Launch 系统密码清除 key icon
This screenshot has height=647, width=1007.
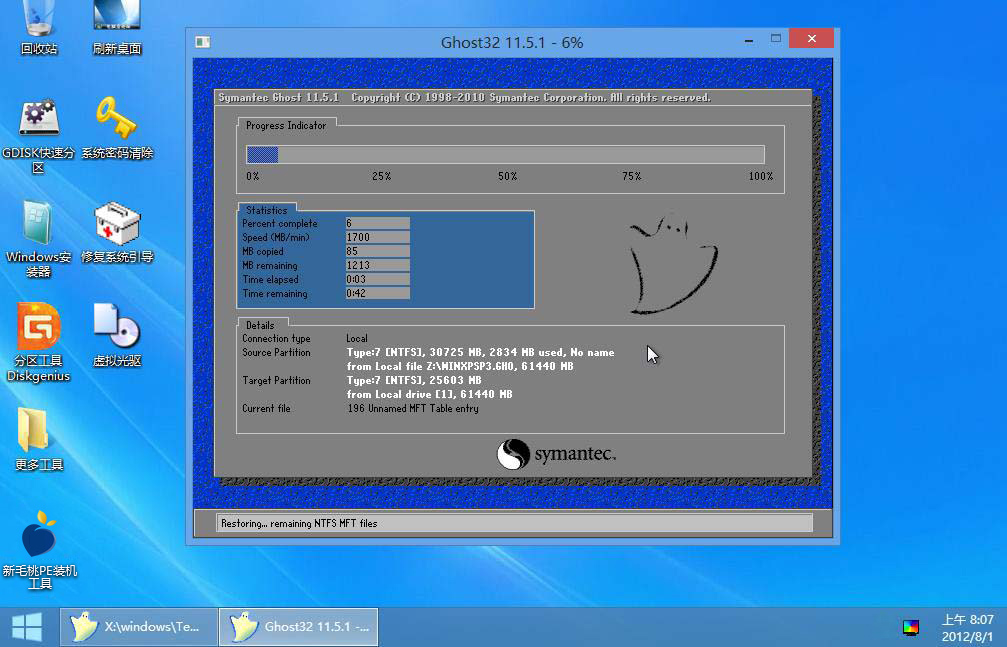[117, 129]
